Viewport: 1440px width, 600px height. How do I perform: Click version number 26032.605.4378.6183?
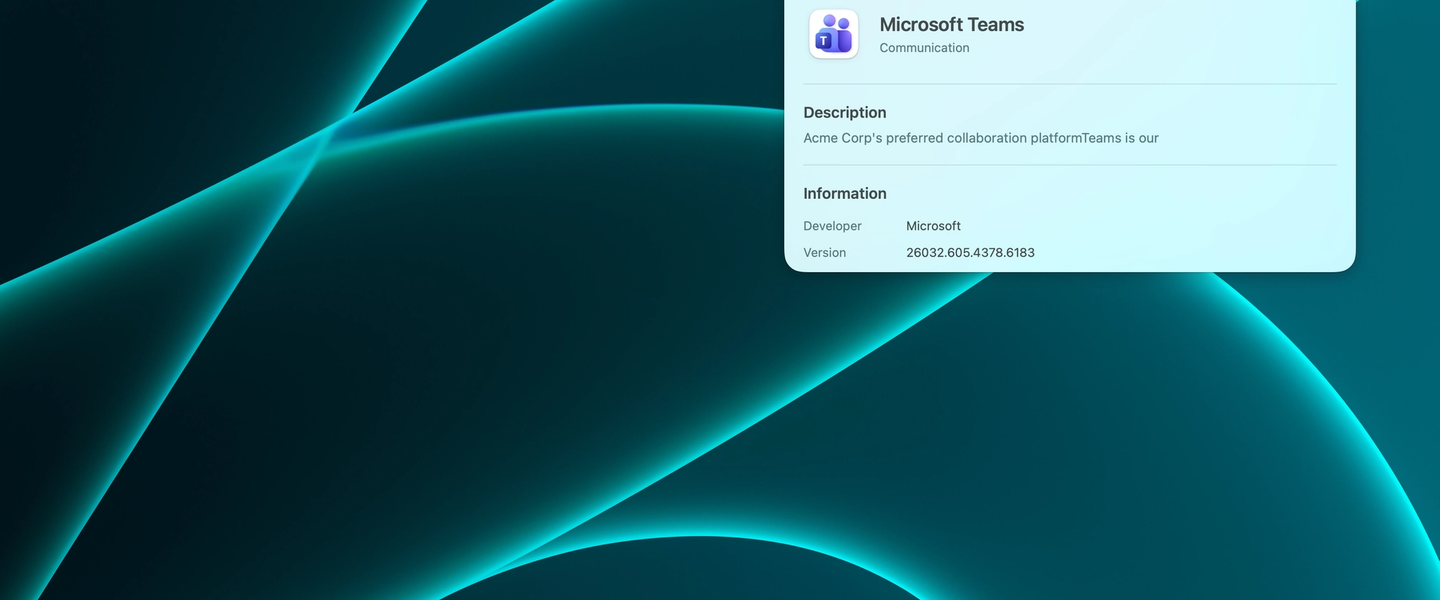970,253
